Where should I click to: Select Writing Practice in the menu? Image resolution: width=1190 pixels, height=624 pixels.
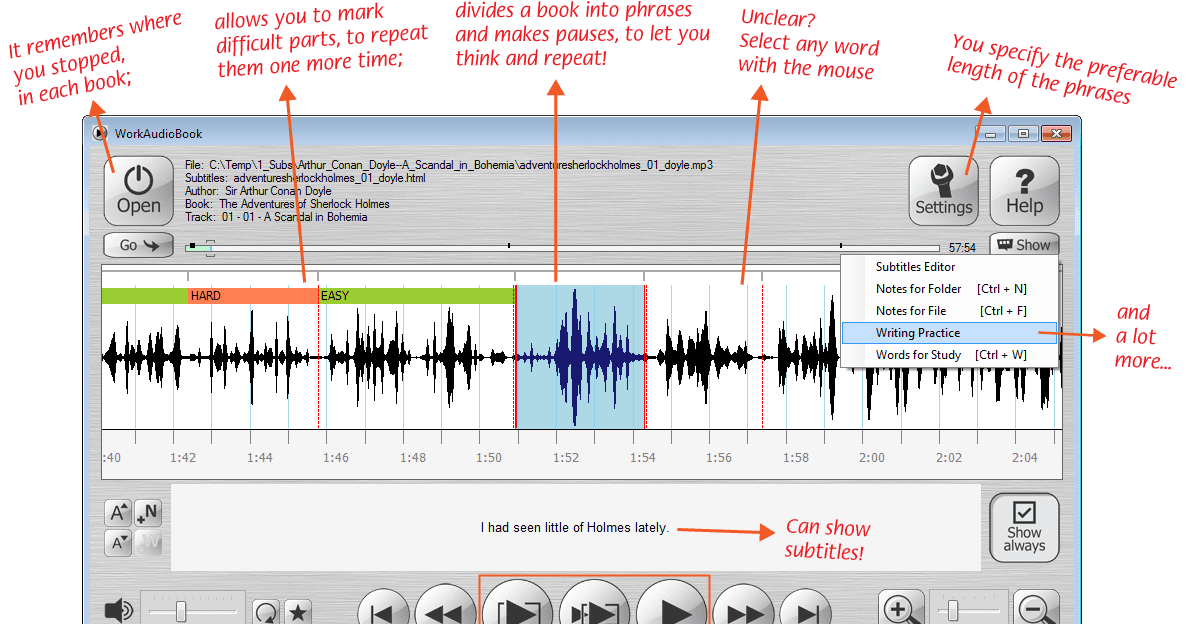pos(949,333)
